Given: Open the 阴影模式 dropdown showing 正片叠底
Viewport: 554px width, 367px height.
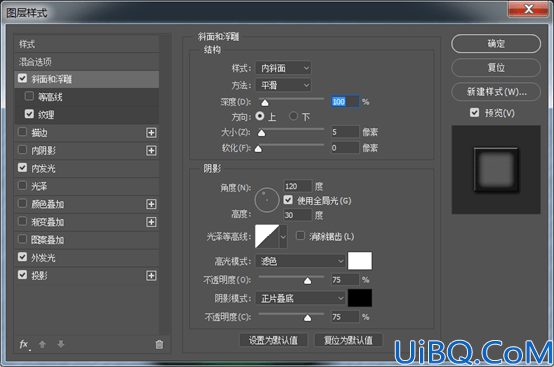Looking at the screenshot, I should coord(300,298).
